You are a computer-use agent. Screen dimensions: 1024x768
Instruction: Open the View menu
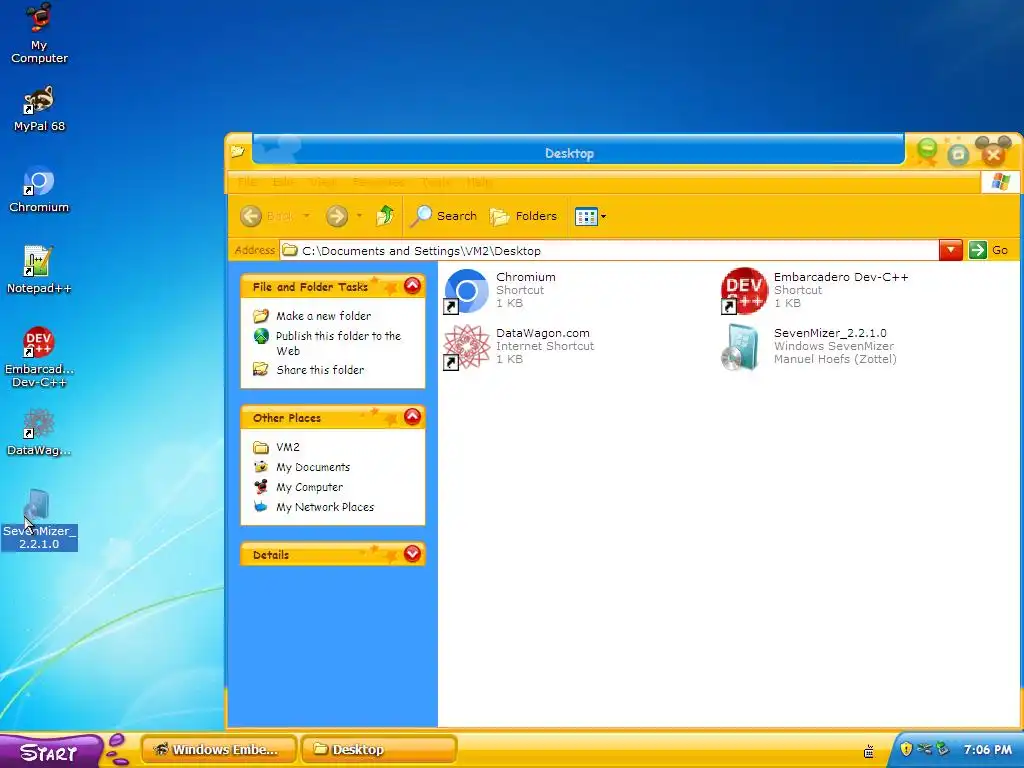pos(323,182)
